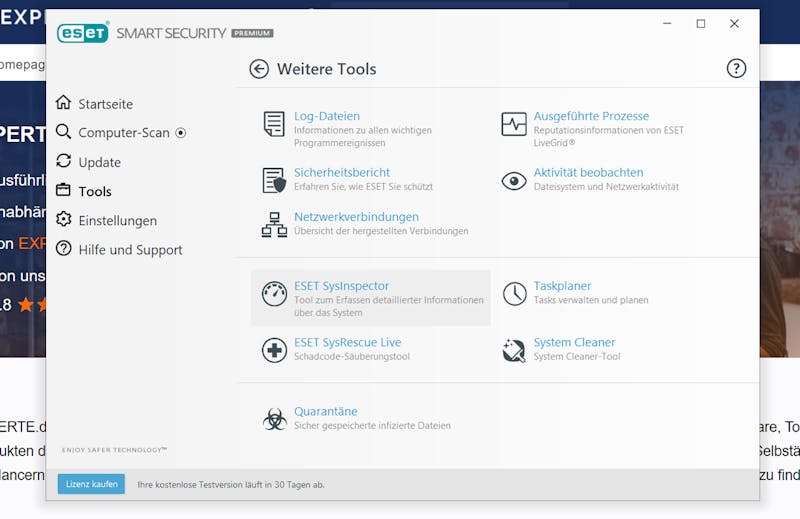Viewport: 800px width, 519px height.
Task: Open the Ausgeführte Prozesse link
Action: [x=591, y=116]
